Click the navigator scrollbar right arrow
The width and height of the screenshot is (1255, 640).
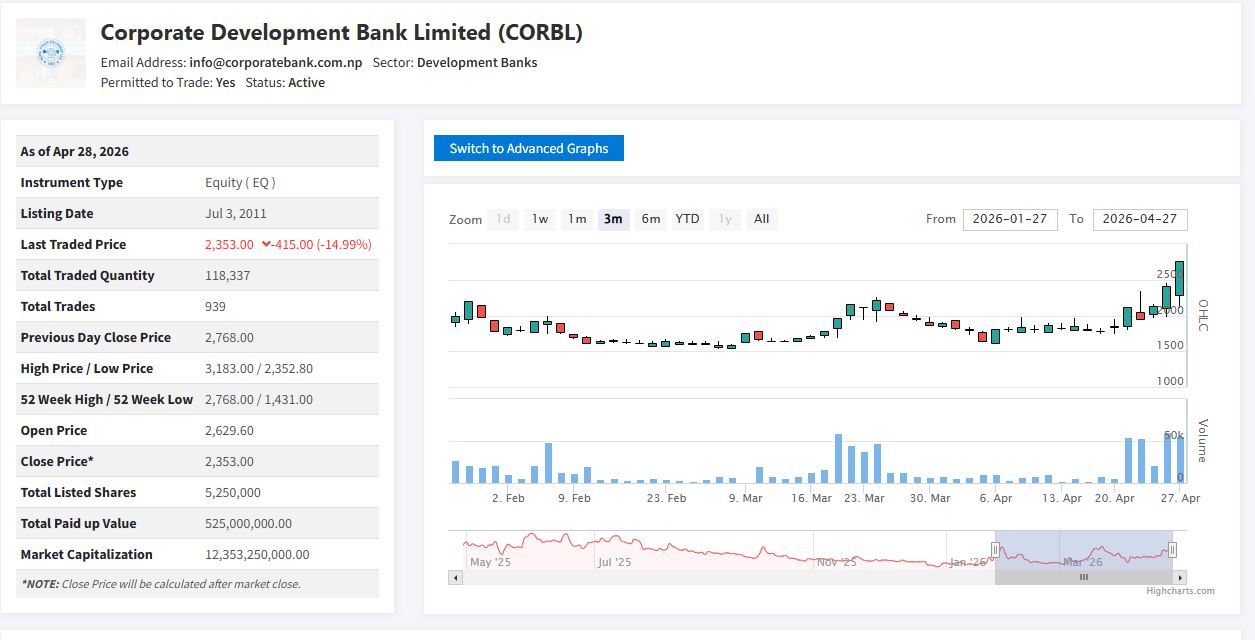1180,577
